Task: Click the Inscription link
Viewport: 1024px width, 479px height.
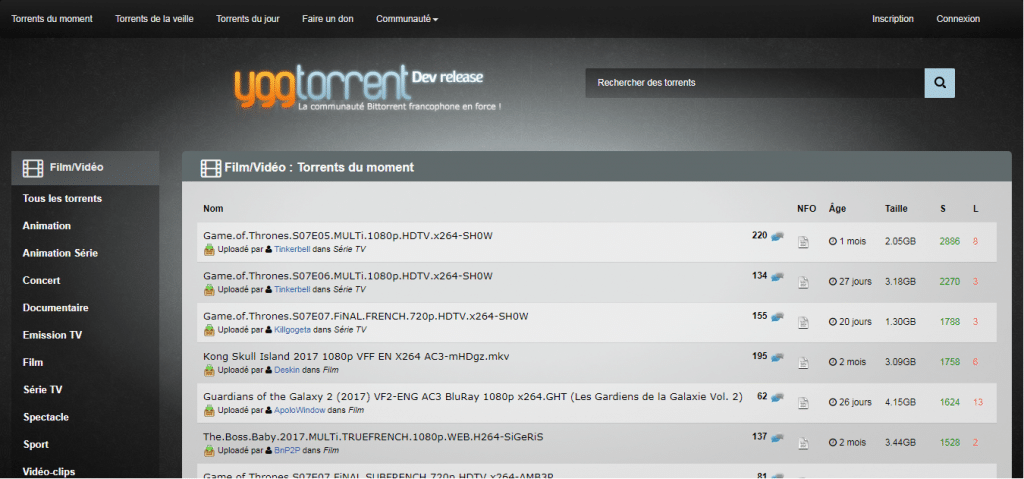Action: [x=892, y=19]
